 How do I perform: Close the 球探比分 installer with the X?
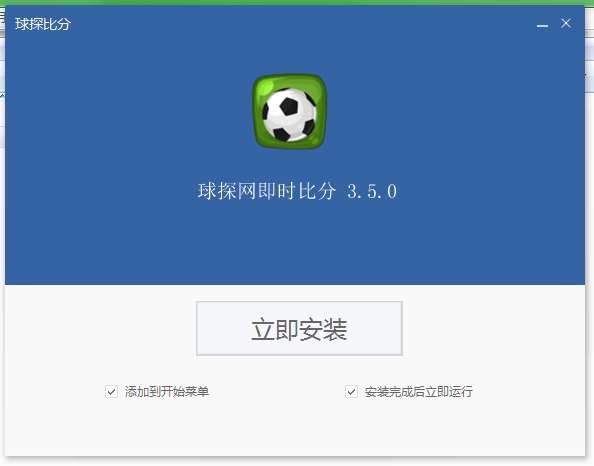click(566, 23)
